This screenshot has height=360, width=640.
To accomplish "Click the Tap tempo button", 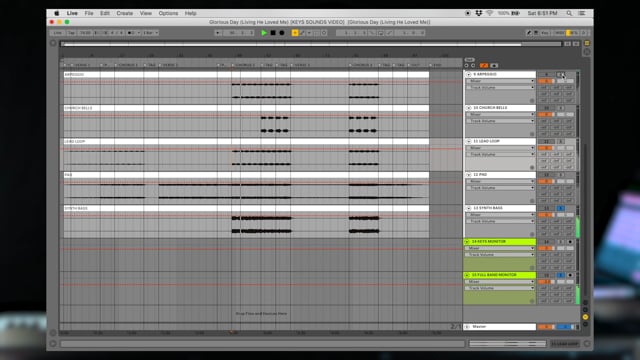I will pyautogui.click(x=71, y=33).
